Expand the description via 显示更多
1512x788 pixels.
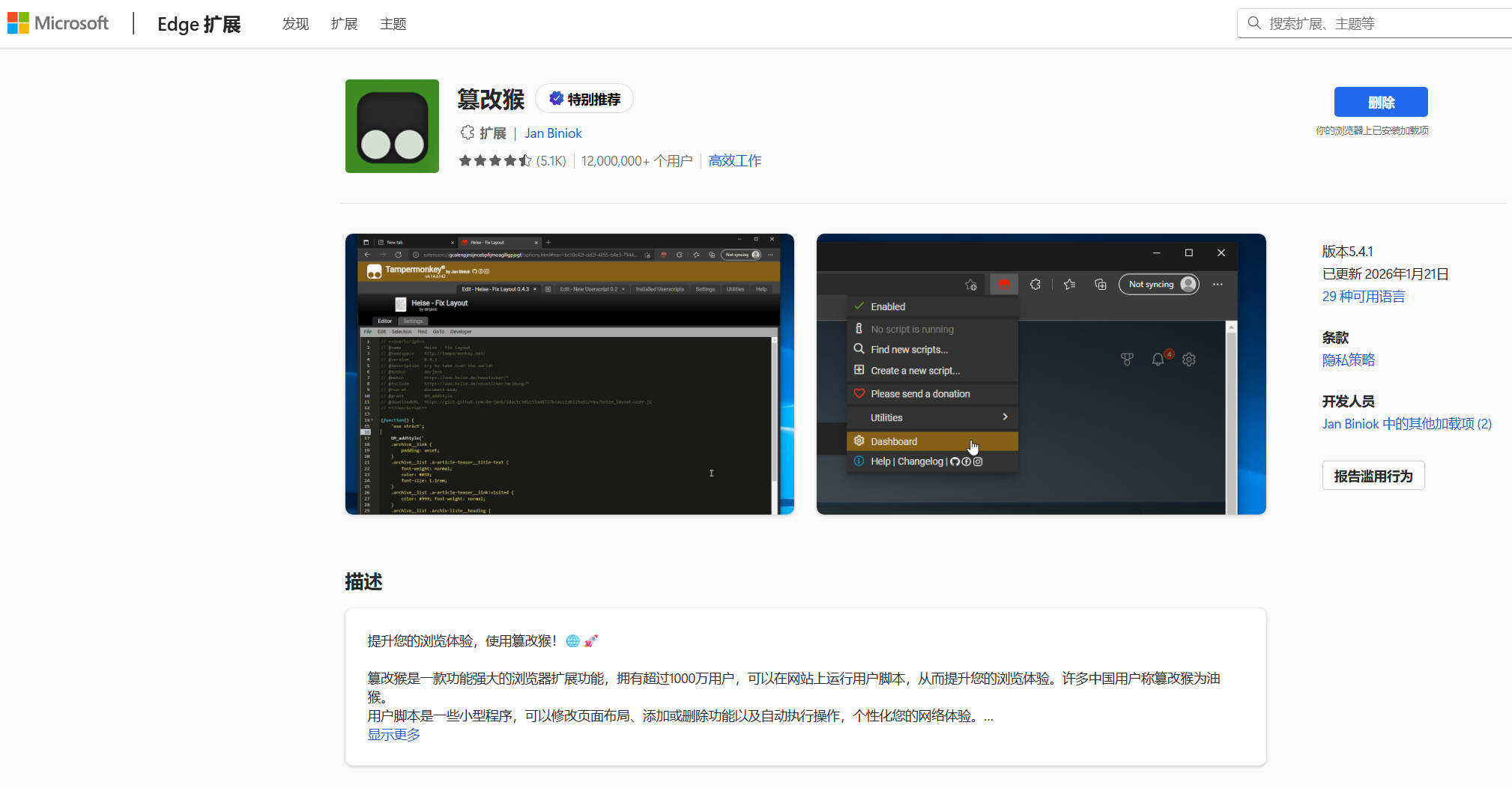pyautogui.click(x=393, y=734)
